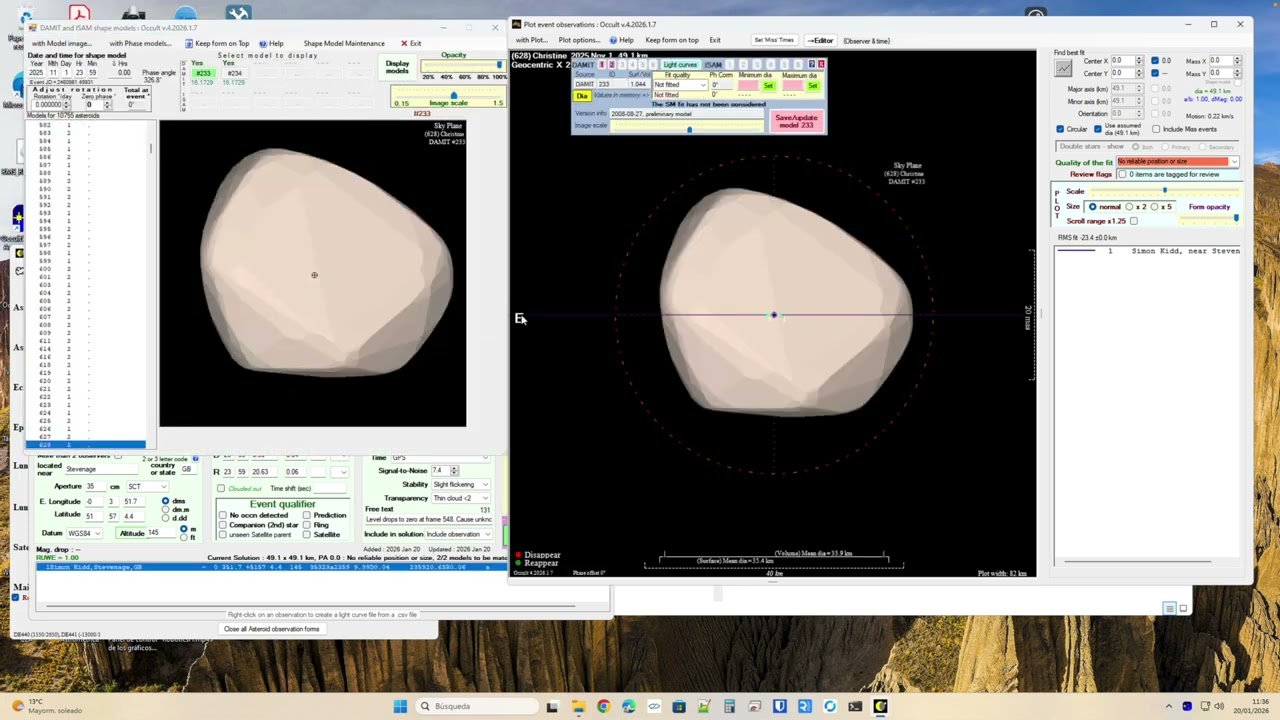Open Include in solution dropdown

point(459,534)
